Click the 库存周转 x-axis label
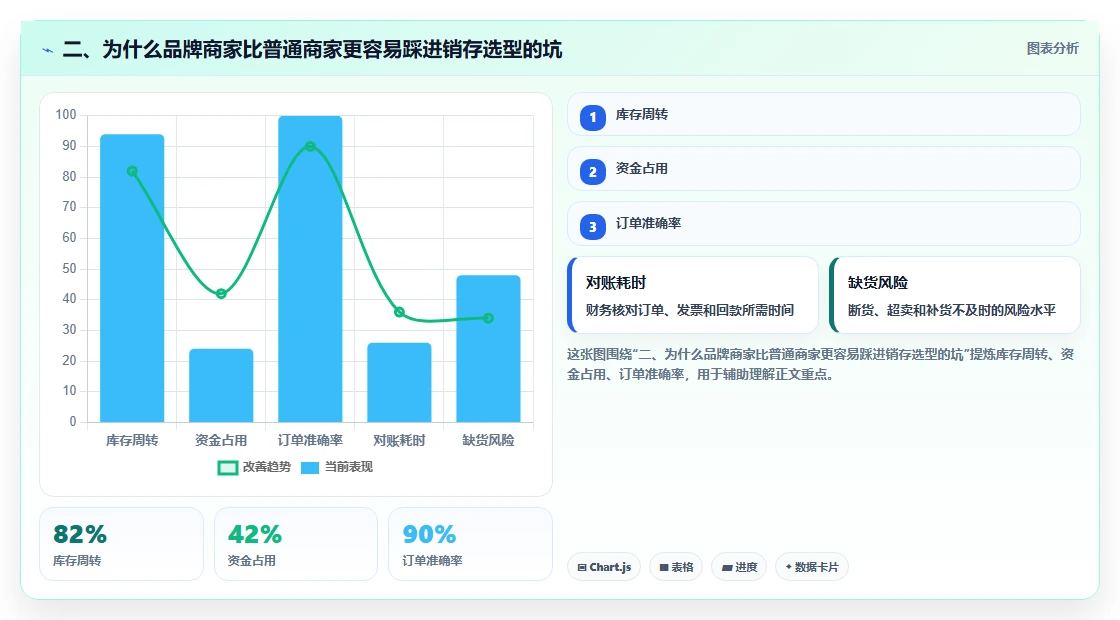 click(132, 441)
